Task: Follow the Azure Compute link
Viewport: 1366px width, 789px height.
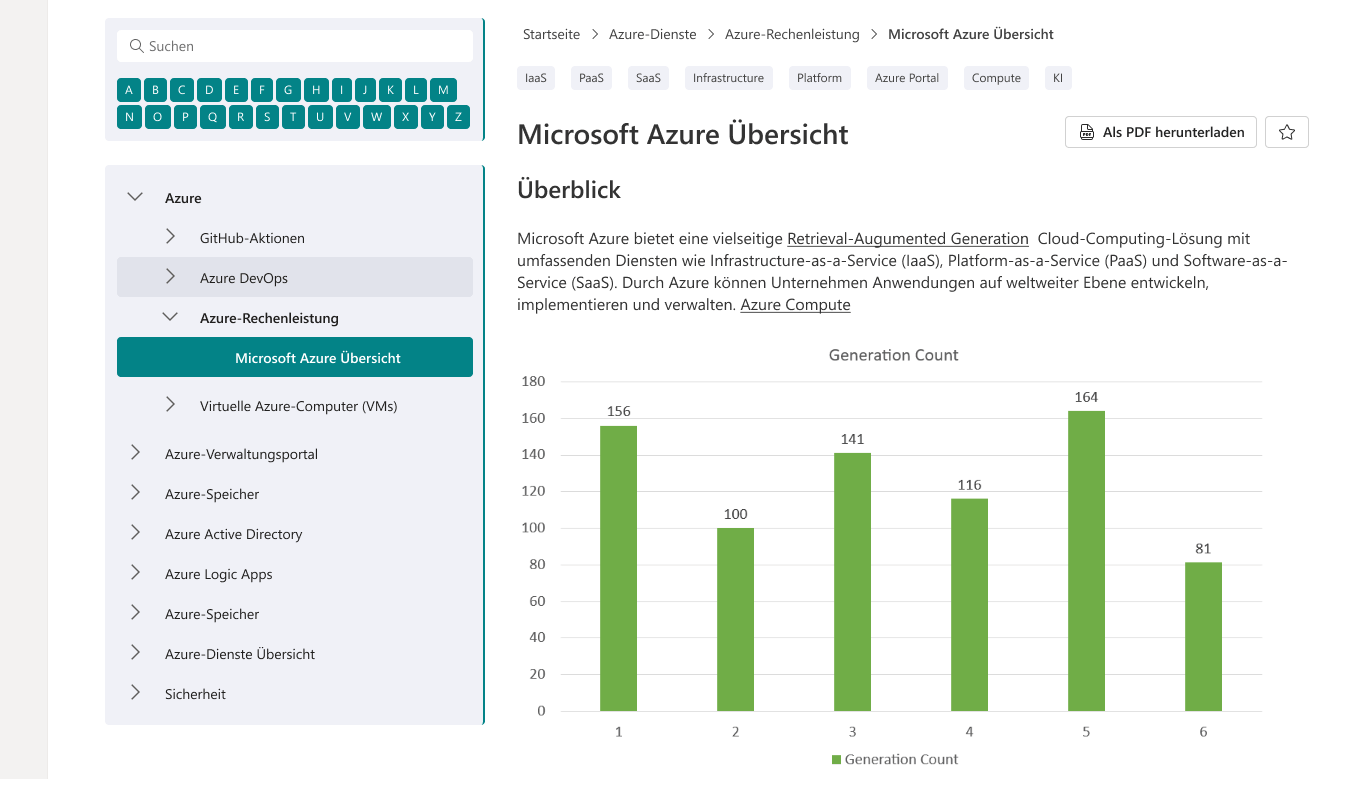Action: click(x=795, y=305)
